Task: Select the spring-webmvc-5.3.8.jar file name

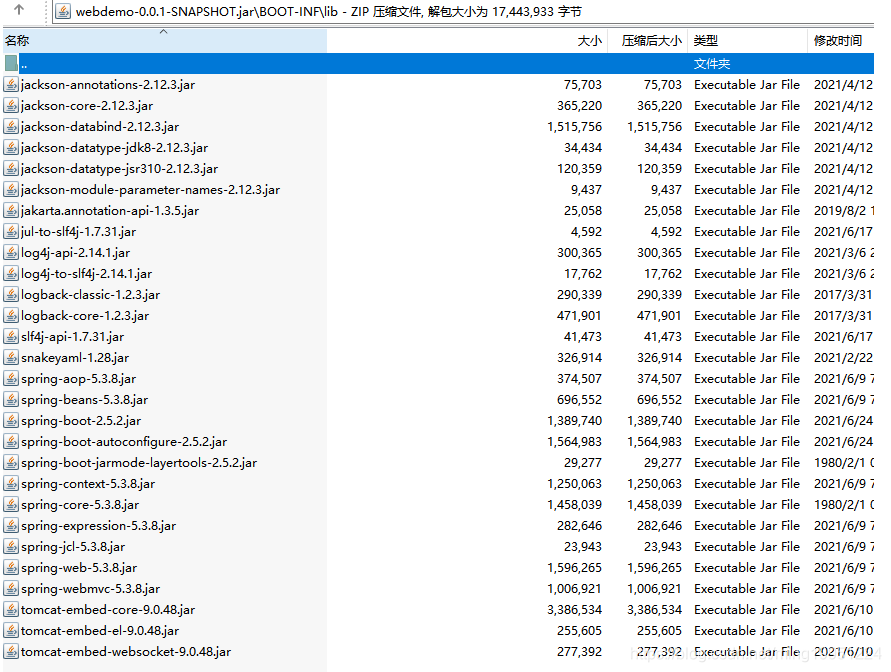Action: [90, 589]
